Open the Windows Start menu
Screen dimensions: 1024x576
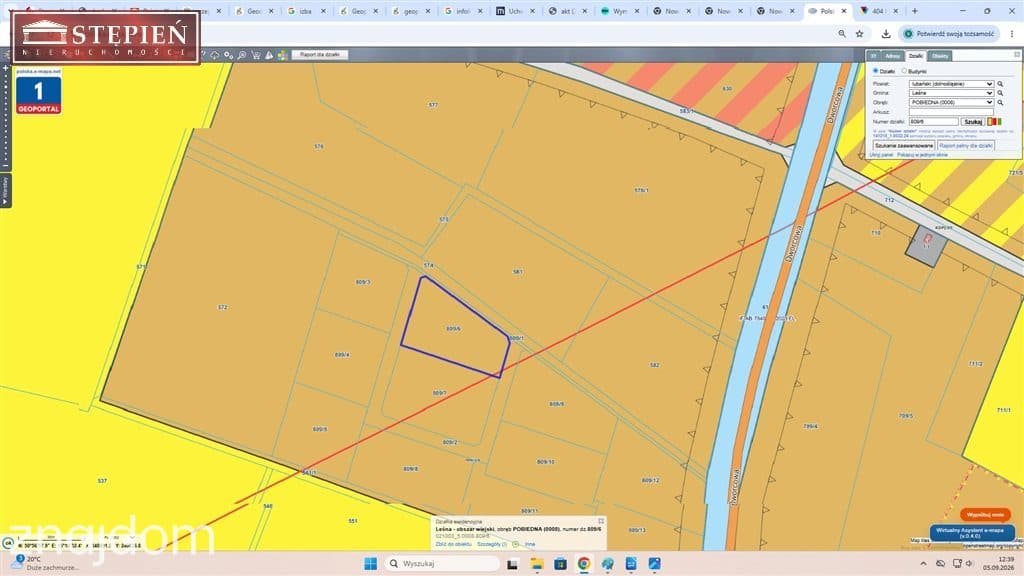click(x=370, y=564)
